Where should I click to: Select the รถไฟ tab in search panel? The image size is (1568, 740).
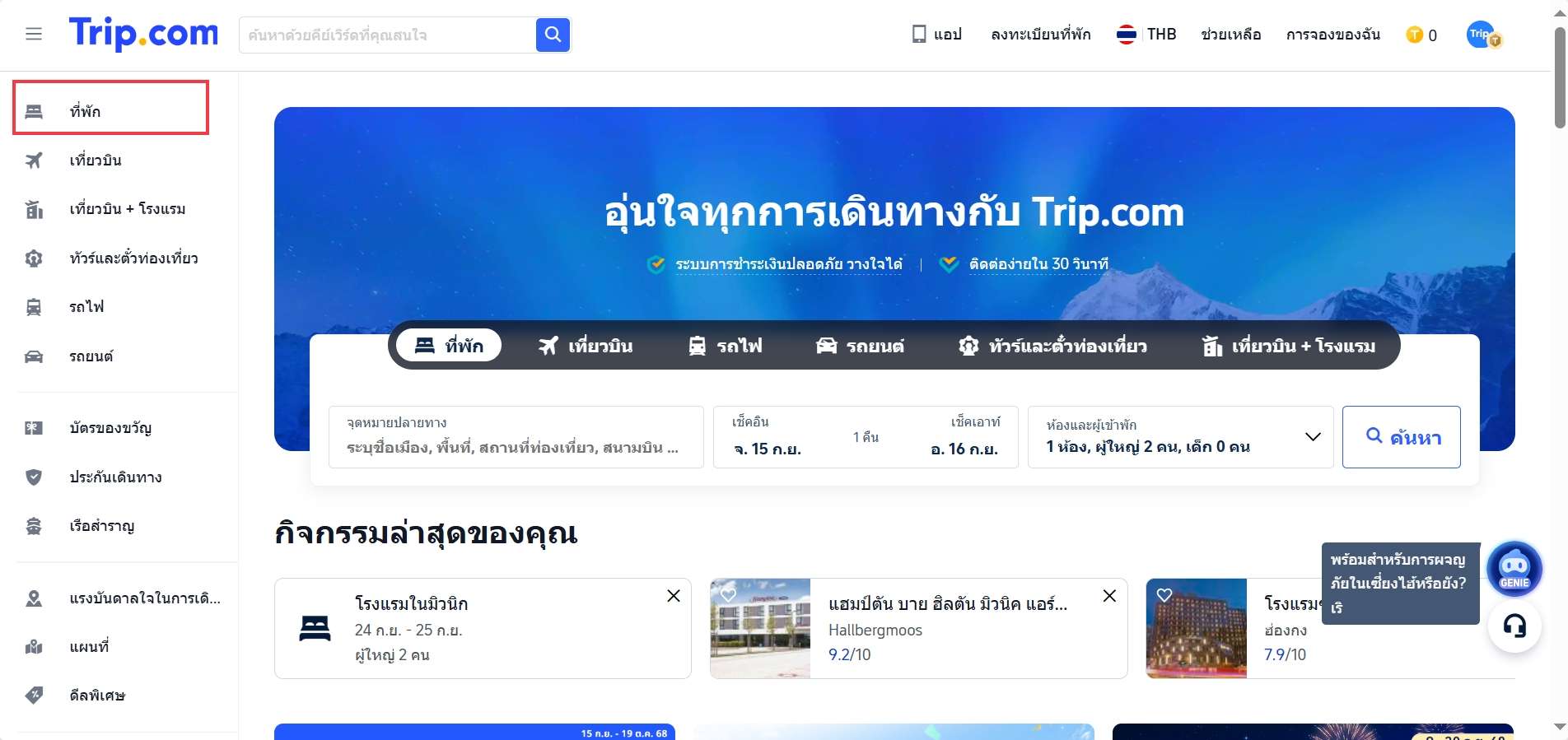click(725, 346)
